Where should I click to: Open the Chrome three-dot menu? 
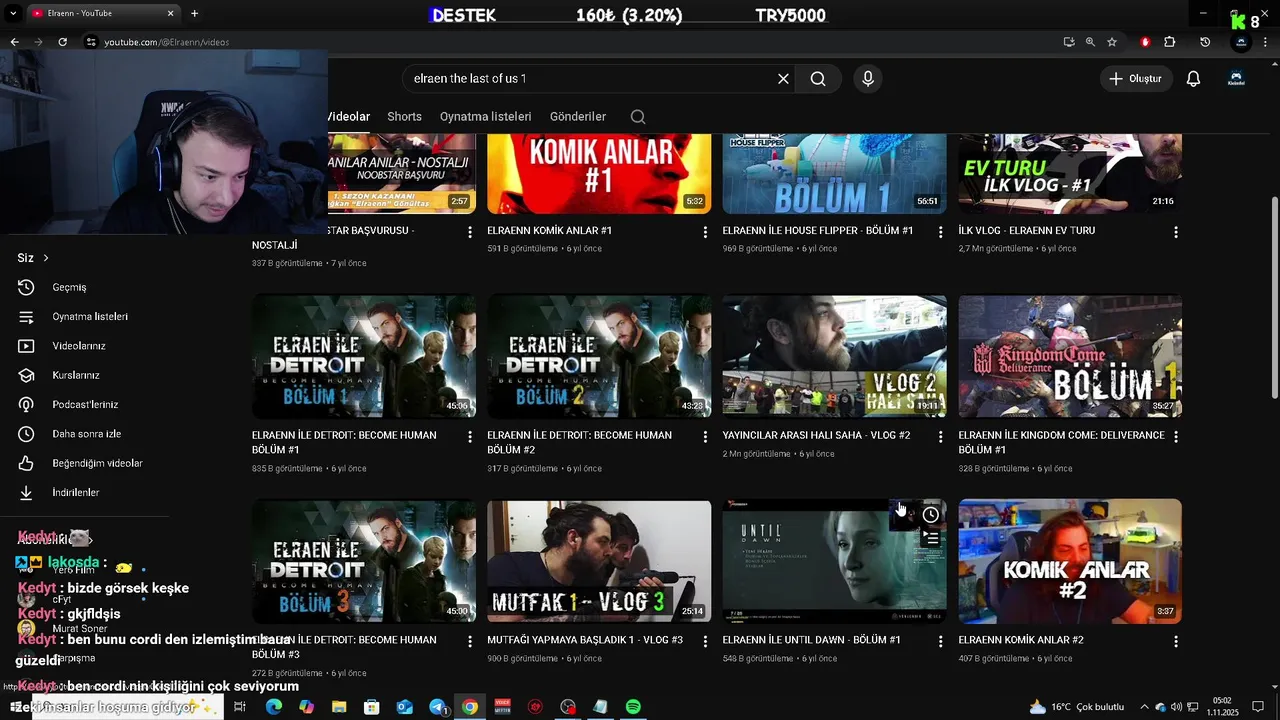point(1268,42)
